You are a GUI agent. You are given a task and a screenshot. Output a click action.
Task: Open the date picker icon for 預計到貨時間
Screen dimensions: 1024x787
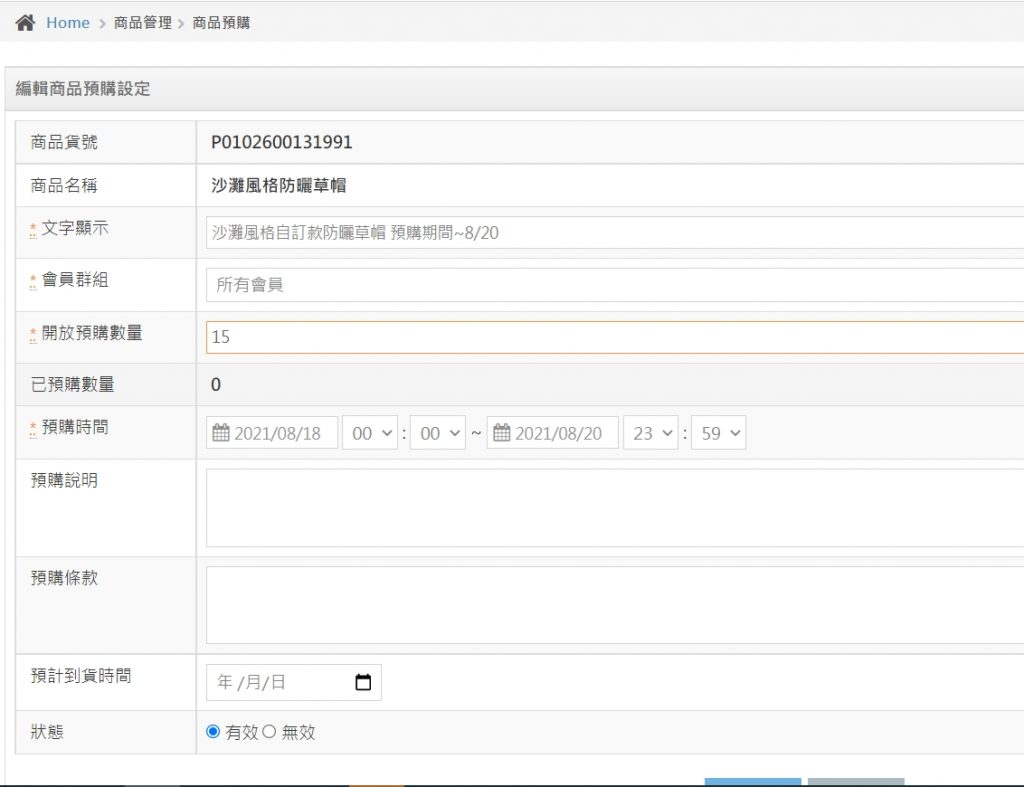[x=363, y=683]
